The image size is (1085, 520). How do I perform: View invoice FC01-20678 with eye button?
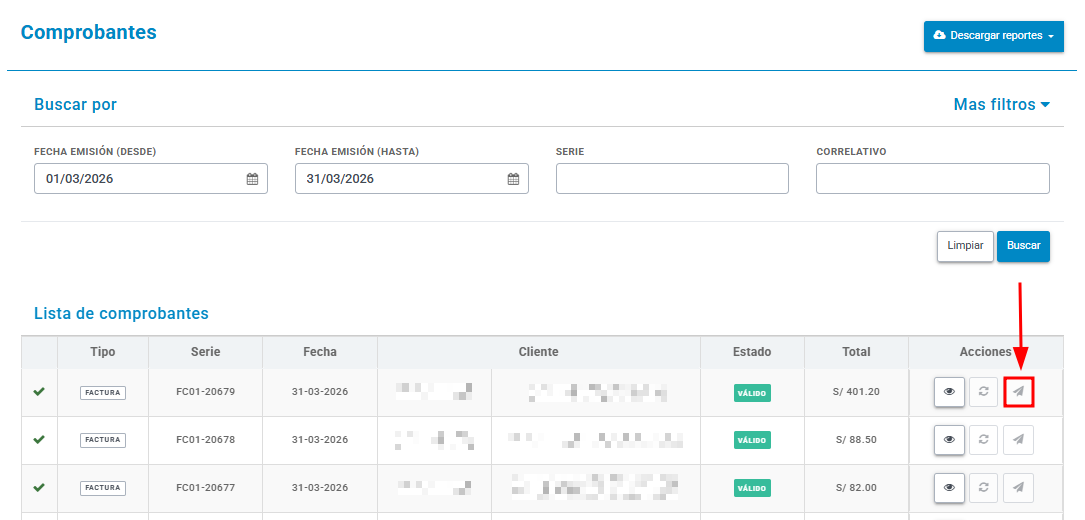(949, 440)
